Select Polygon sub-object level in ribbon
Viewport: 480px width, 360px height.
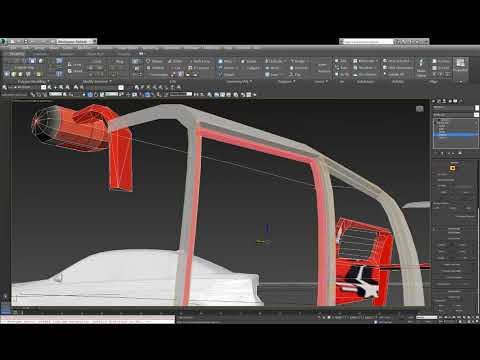point(28,74)
